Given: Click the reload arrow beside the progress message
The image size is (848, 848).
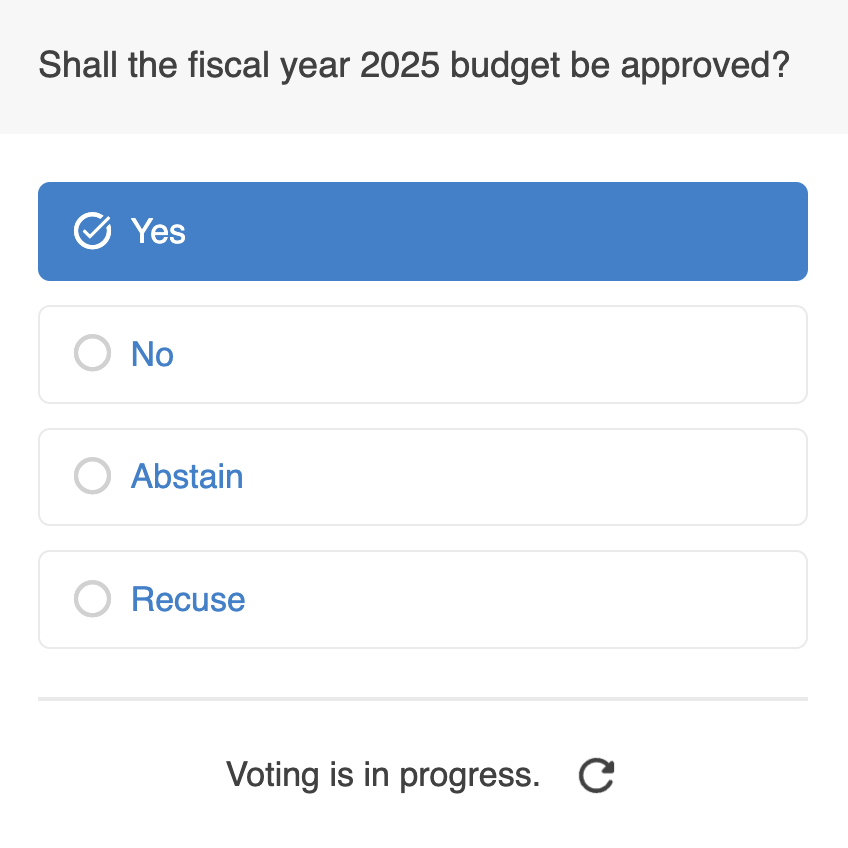Looking at the screenshot, I should point(595,775).
